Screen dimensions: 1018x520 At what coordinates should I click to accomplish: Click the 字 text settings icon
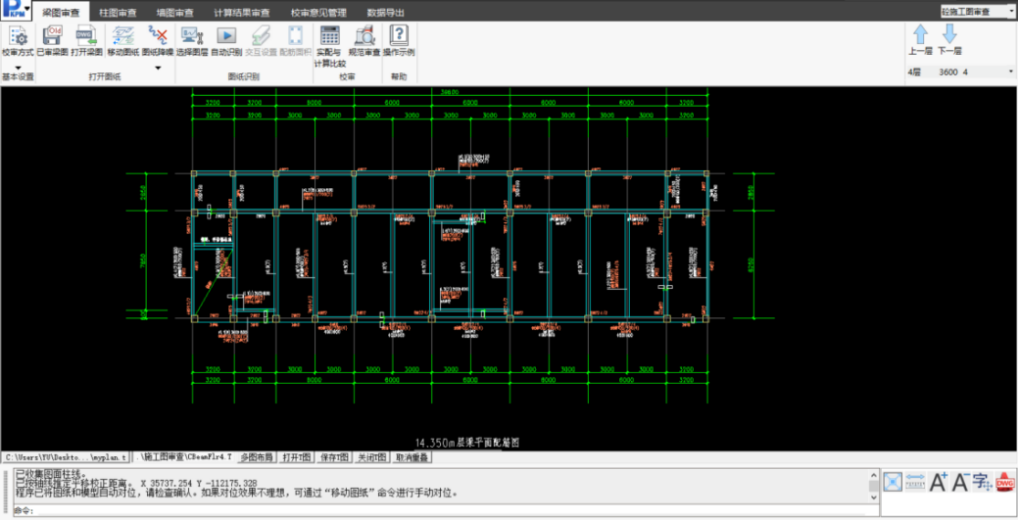982,482
